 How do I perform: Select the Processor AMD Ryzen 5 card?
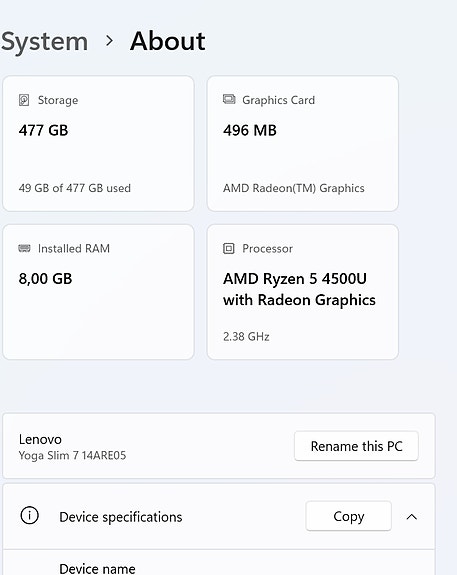pos(303,292)
